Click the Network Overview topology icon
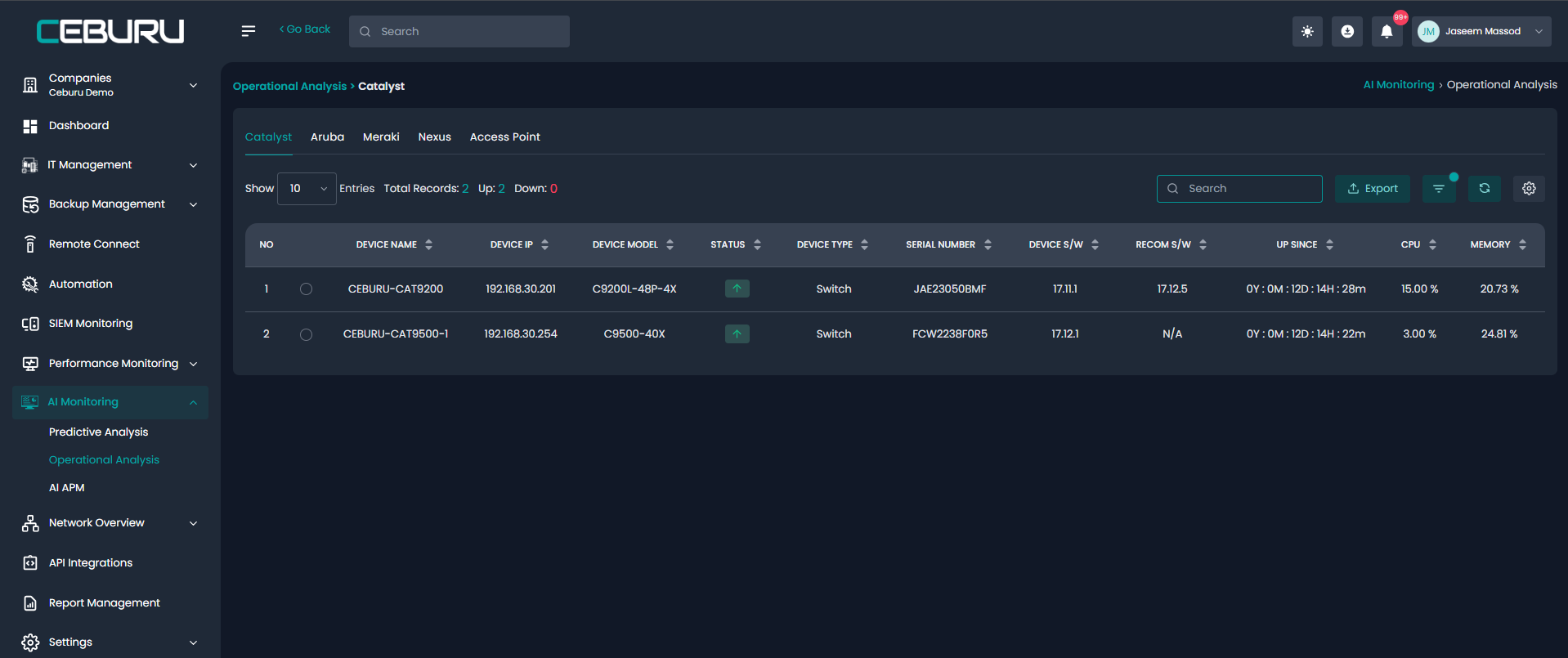Image resolution: width=1568 pixels, height=658 pixels. pyautogui.click(x=30, y=523)
